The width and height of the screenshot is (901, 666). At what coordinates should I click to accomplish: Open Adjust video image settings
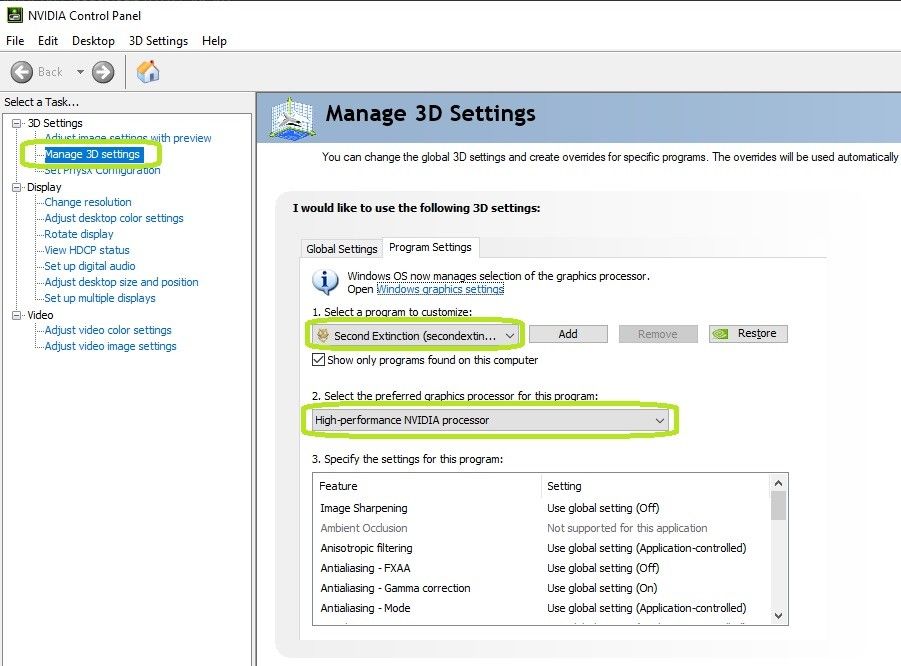(110, 347)
